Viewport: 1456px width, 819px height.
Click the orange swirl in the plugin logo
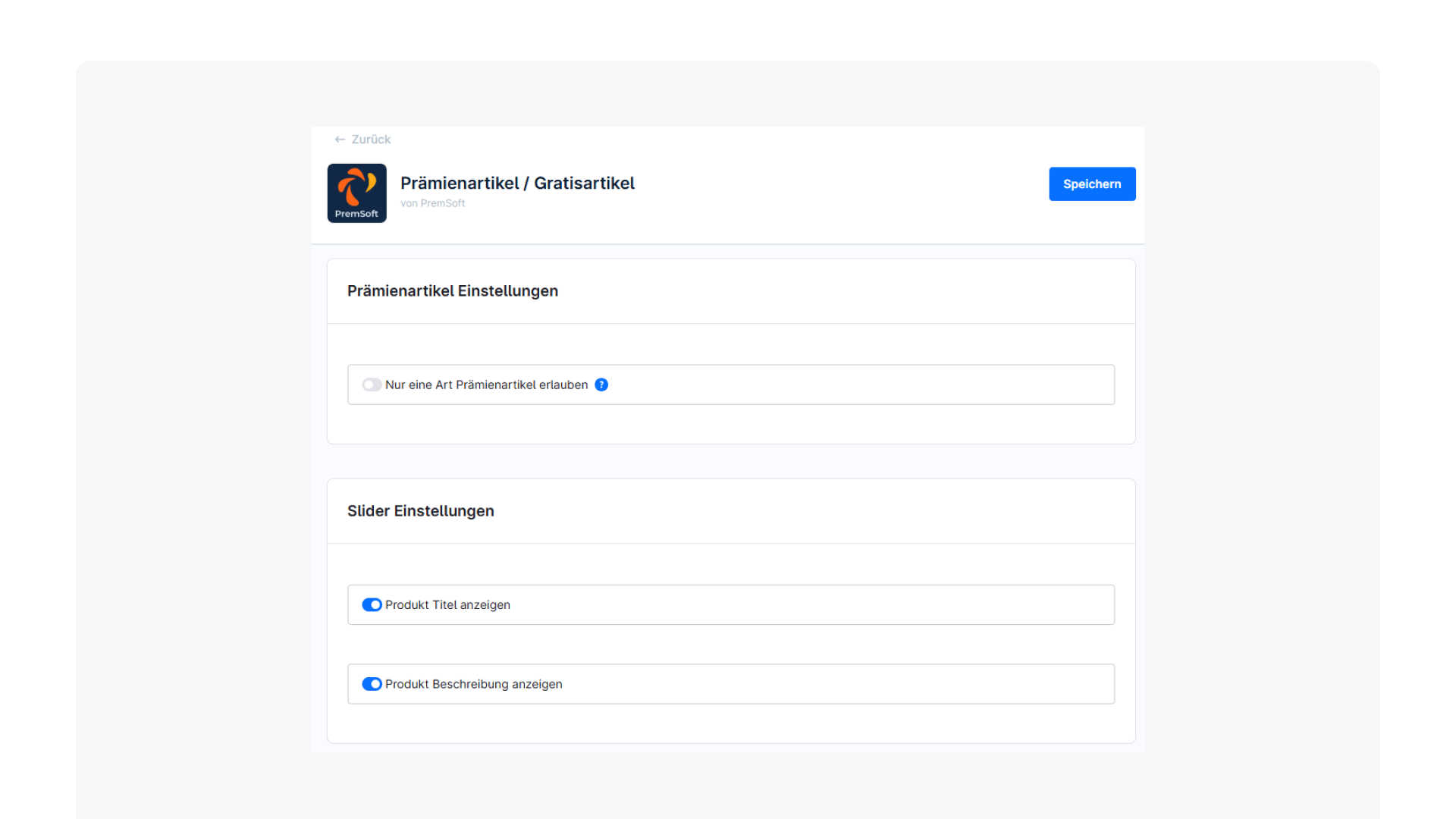[353, 187]
